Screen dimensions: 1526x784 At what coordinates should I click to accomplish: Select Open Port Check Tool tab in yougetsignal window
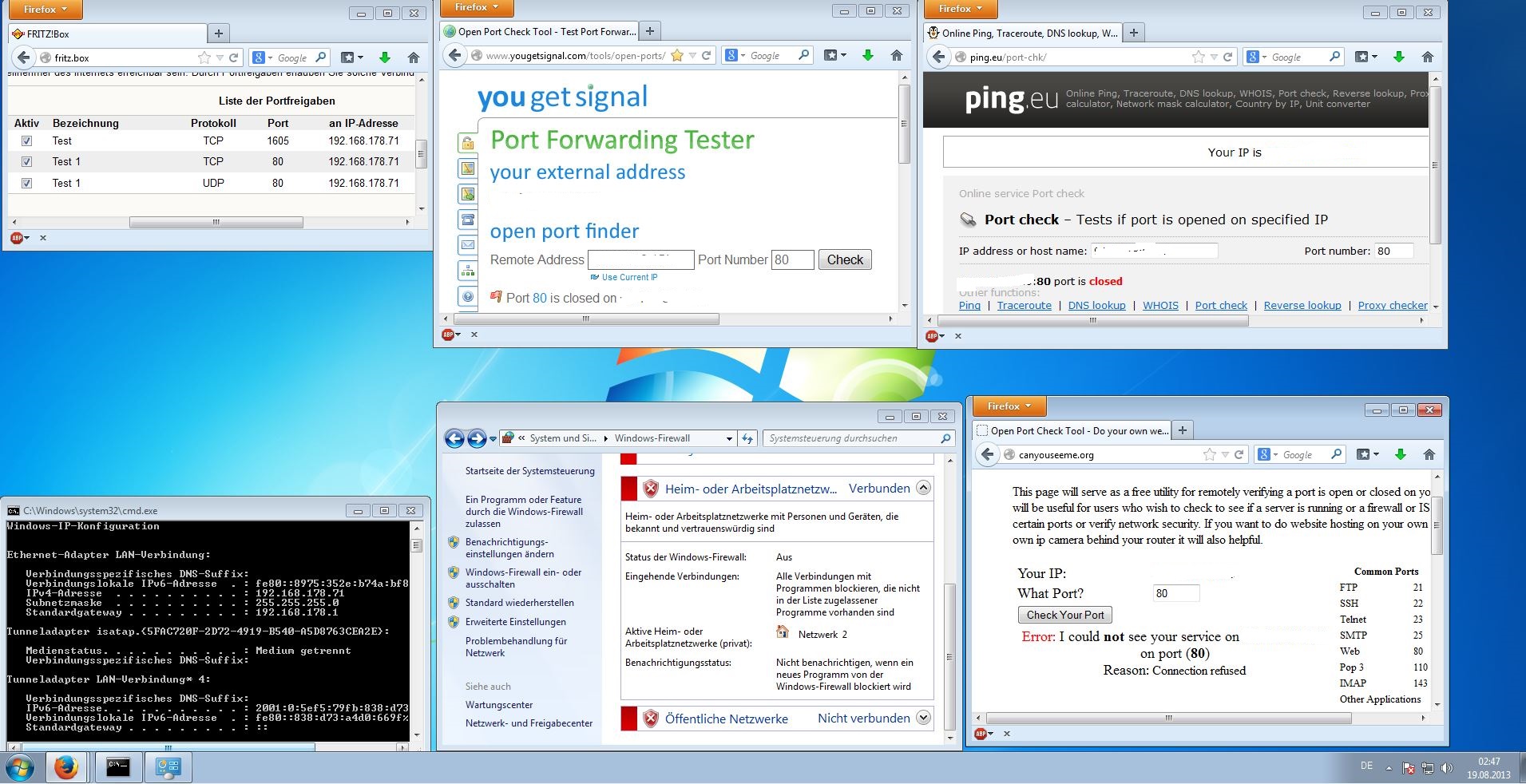click(539, 32)
